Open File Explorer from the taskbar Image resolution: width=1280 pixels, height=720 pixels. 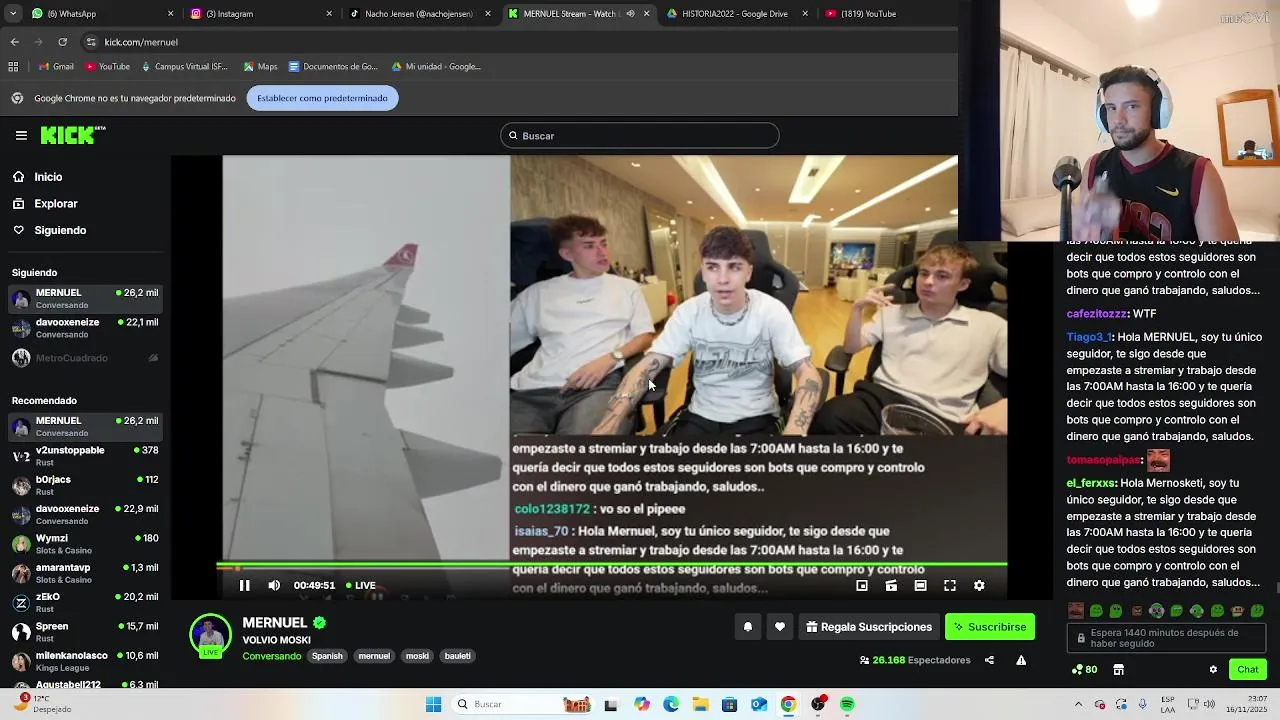click(x=700, y=704)
